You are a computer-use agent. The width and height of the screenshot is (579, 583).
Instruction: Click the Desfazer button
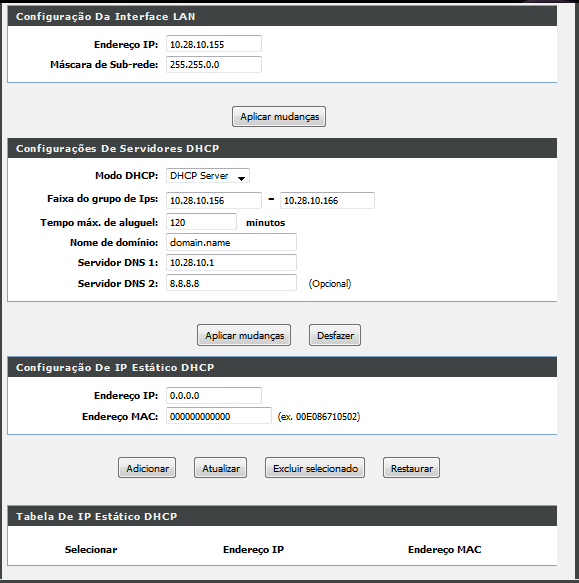click(335, 335)
